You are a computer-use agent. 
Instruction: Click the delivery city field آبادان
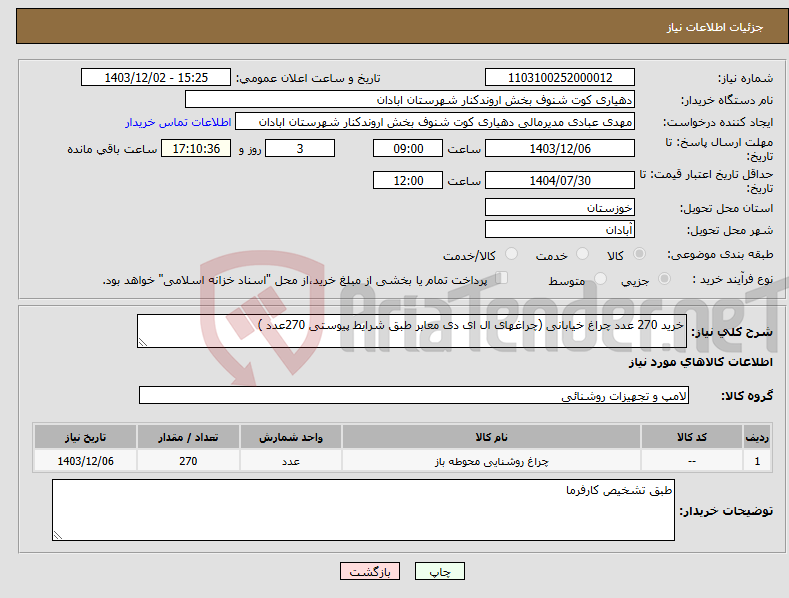click(x=560, y=230)
